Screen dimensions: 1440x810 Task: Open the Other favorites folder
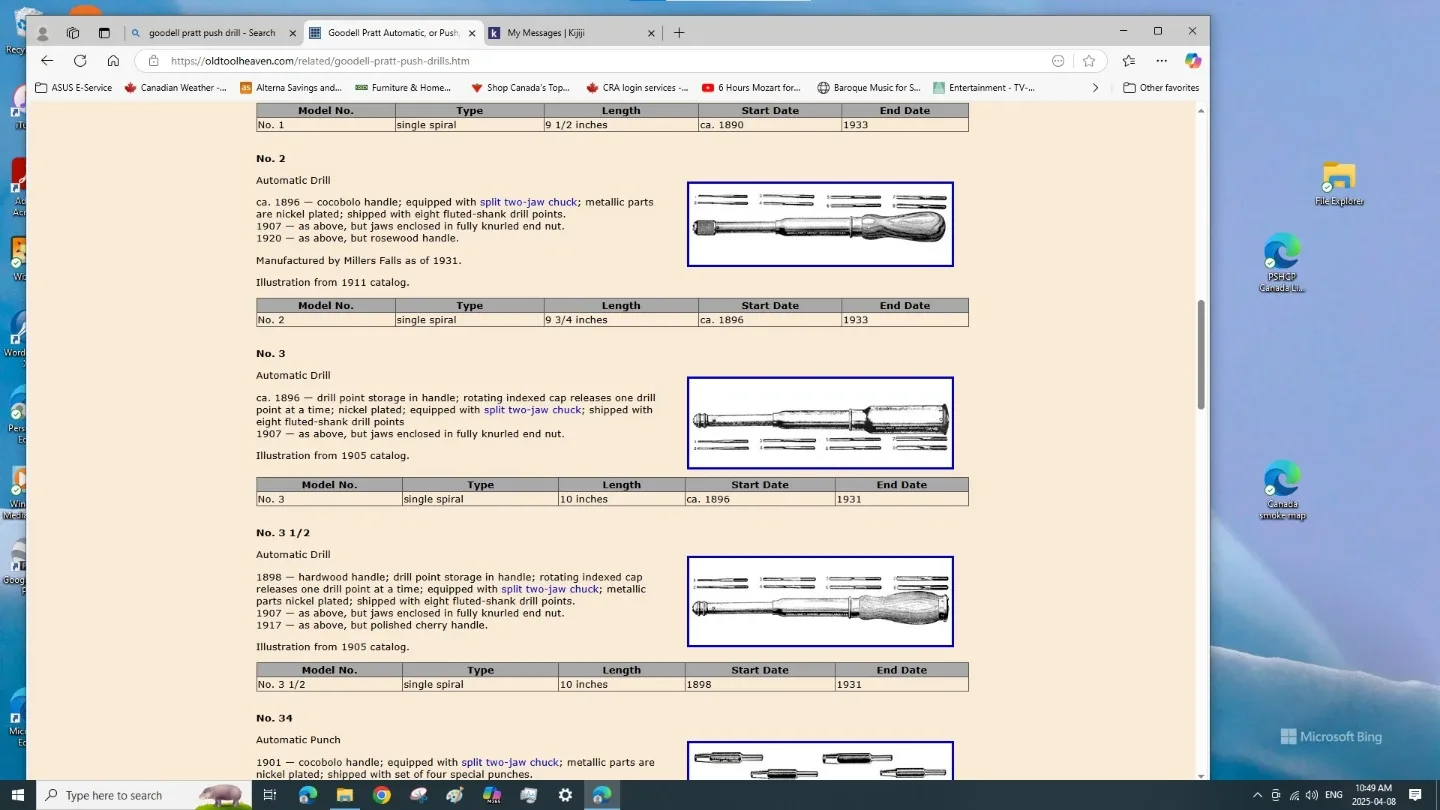1161,88
